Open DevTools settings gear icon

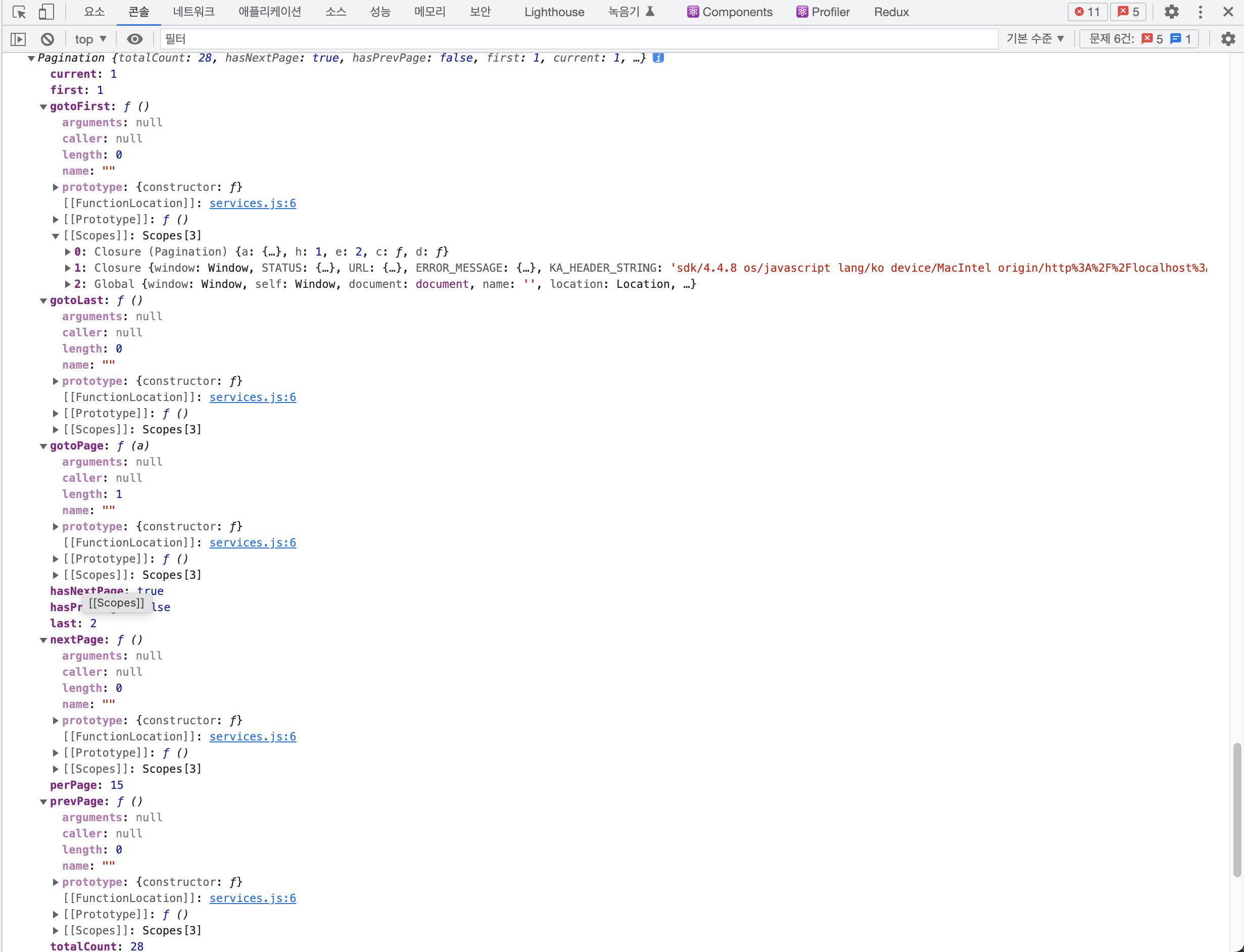pyautogui.click(x=1171, y=12)
